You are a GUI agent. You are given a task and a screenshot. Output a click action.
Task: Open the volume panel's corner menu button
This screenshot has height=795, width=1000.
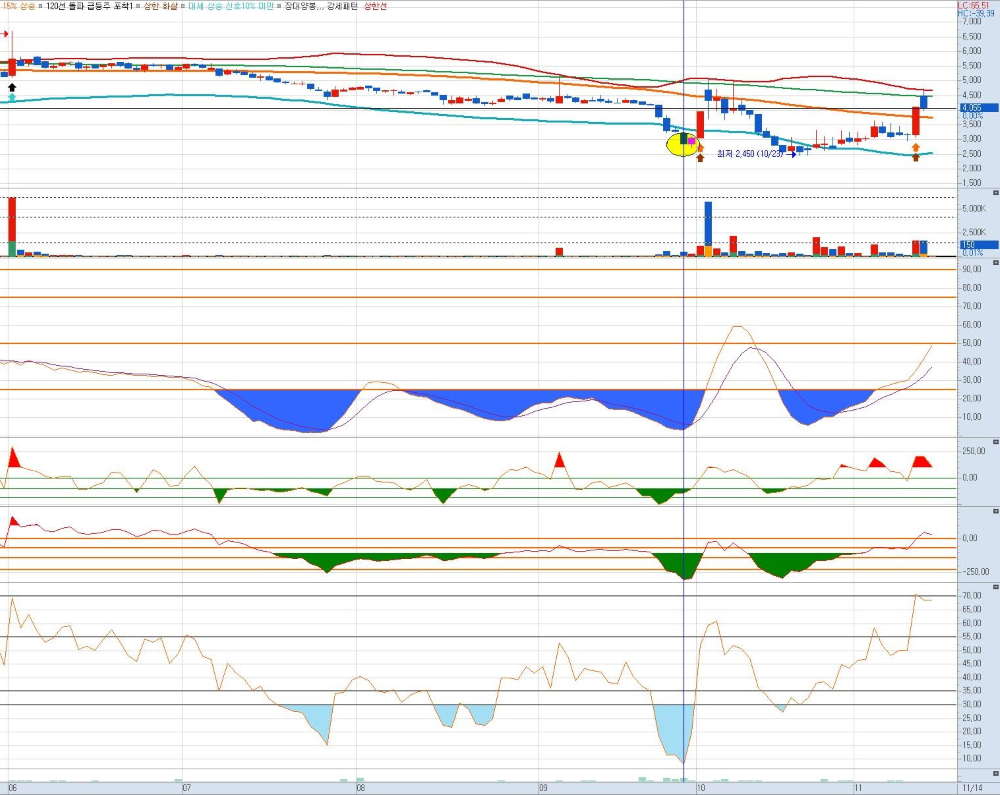996,192
